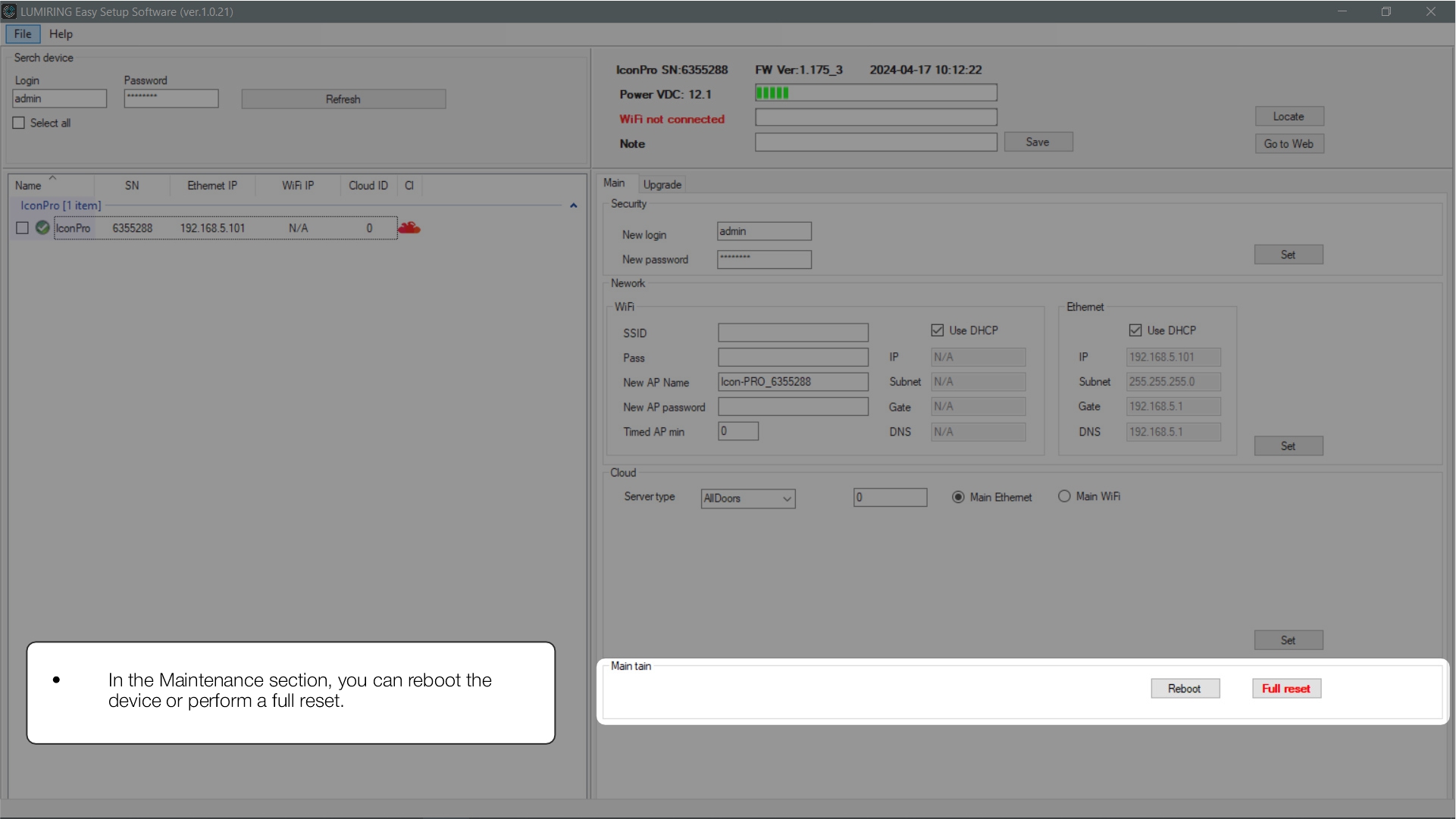Click the New AP password field
Viewport: 1456px width, 819px height.
793,407
